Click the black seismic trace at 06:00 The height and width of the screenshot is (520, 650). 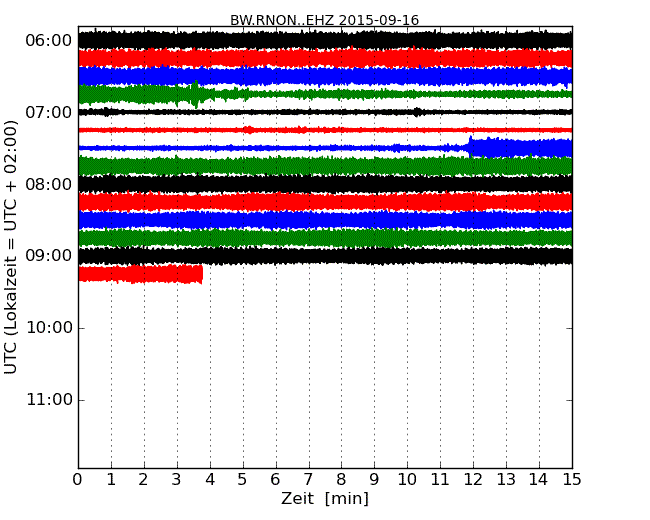[x=325, y=40]
